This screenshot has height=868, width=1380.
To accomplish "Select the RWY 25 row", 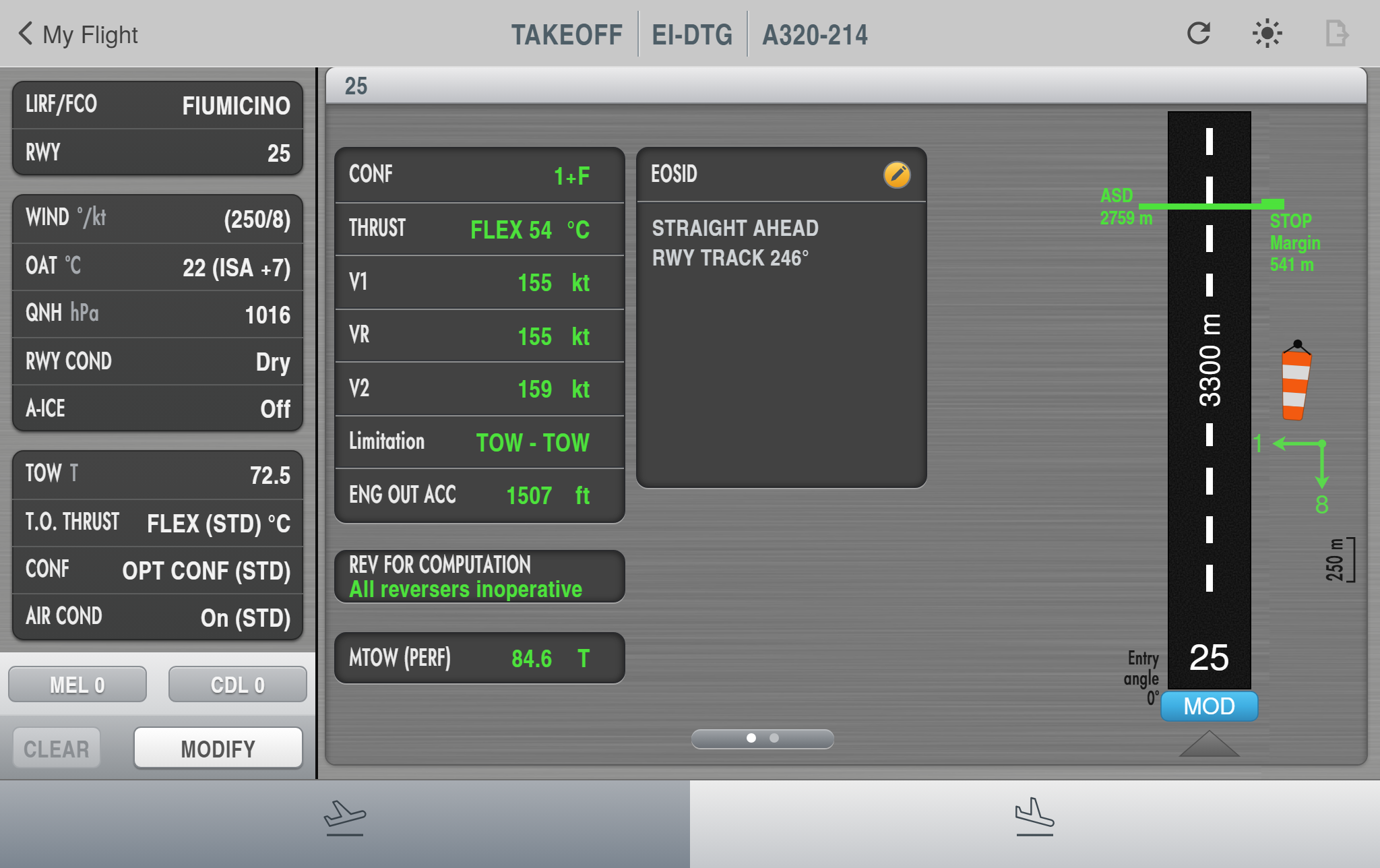I will point(158,152).
